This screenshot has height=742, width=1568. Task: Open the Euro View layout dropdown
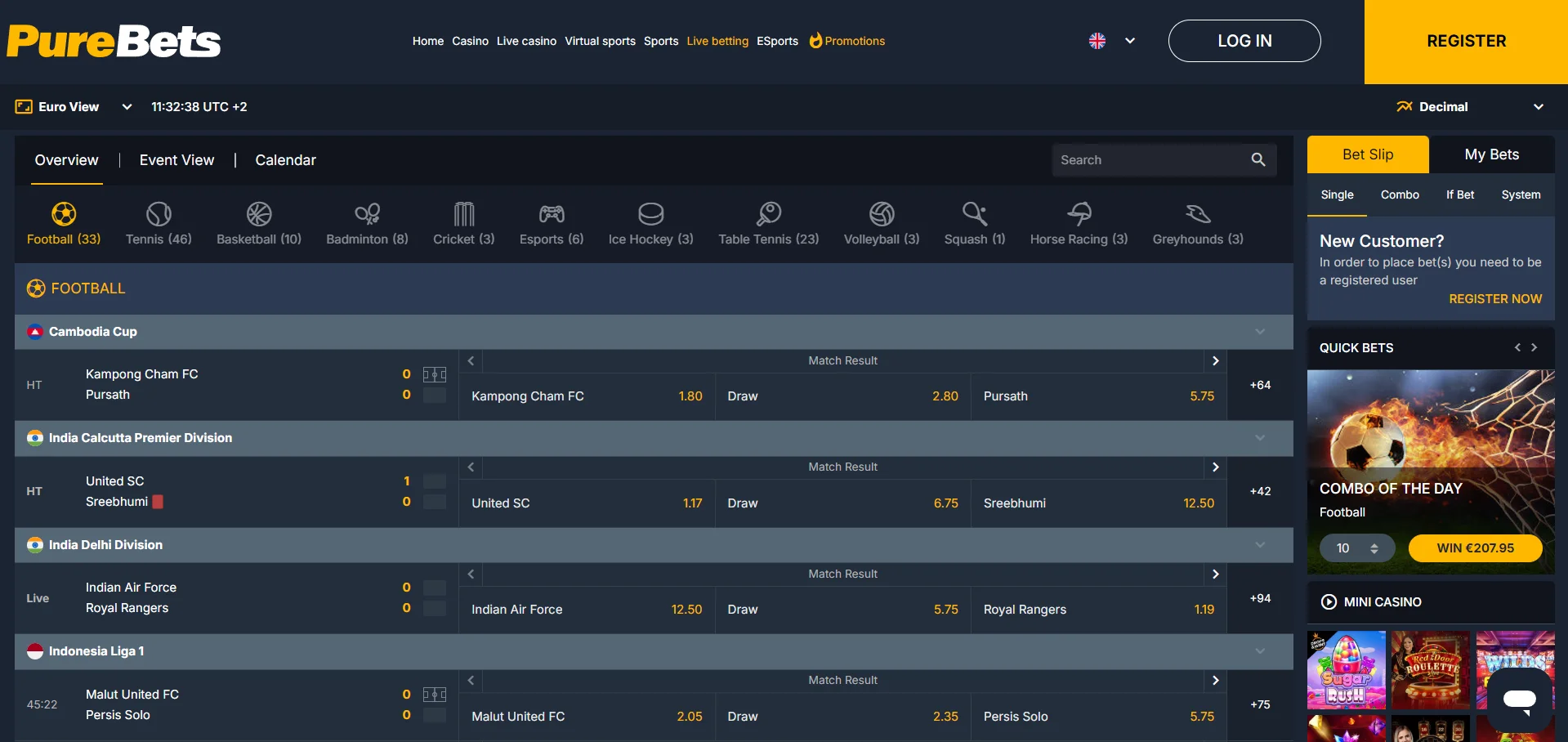click(x=74, y=107)
